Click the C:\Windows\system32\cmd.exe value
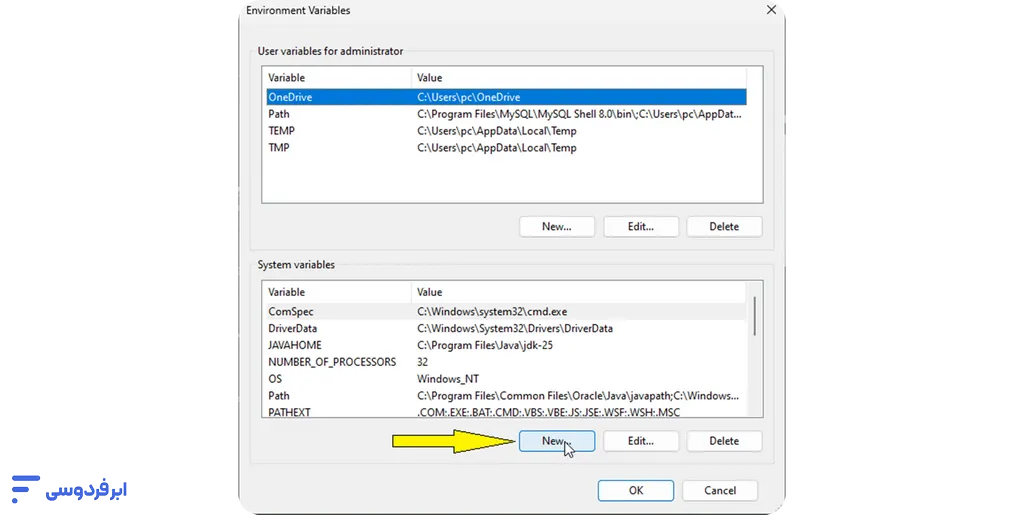The height and width of the screenshot is (515, 1024). [492, 311]
